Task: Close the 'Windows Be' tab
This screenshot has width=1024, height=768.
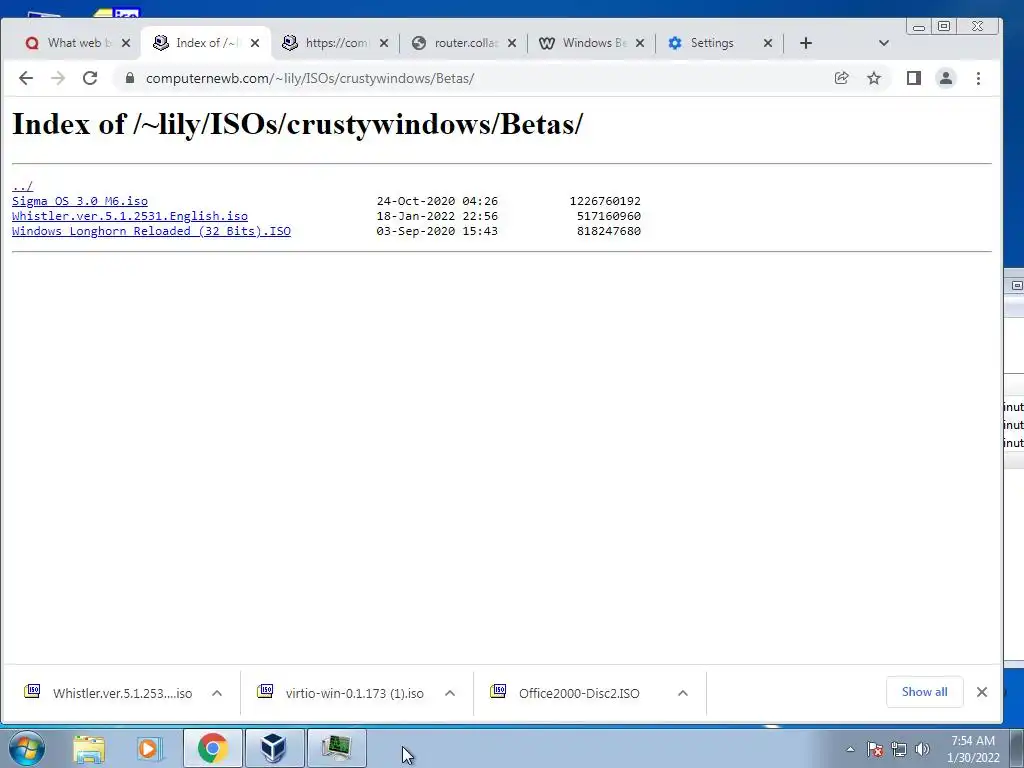Action: (640, 43)
